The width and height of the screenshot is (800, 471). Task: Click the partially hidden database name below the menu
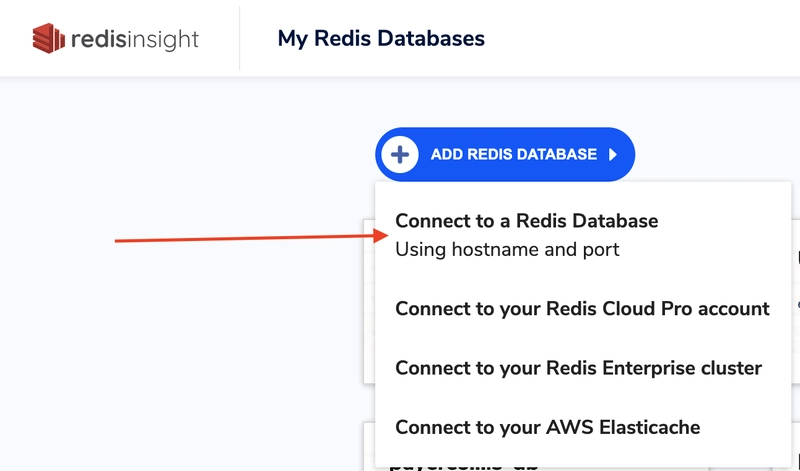pos(463,467)
